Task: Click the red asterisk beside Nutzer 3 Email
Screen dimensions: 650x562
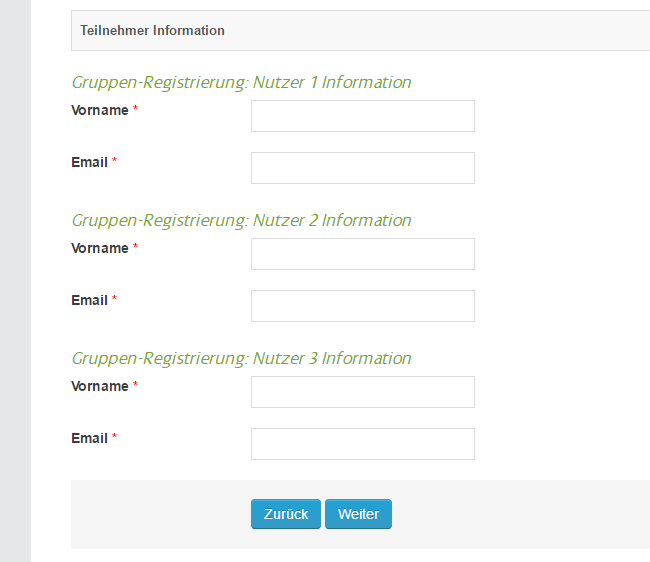Action: click(114, 438)
